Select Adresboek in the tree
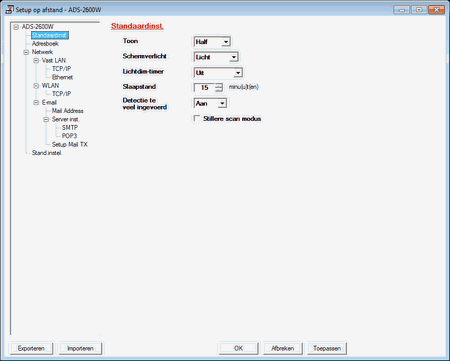 click(x=45, y=44)
